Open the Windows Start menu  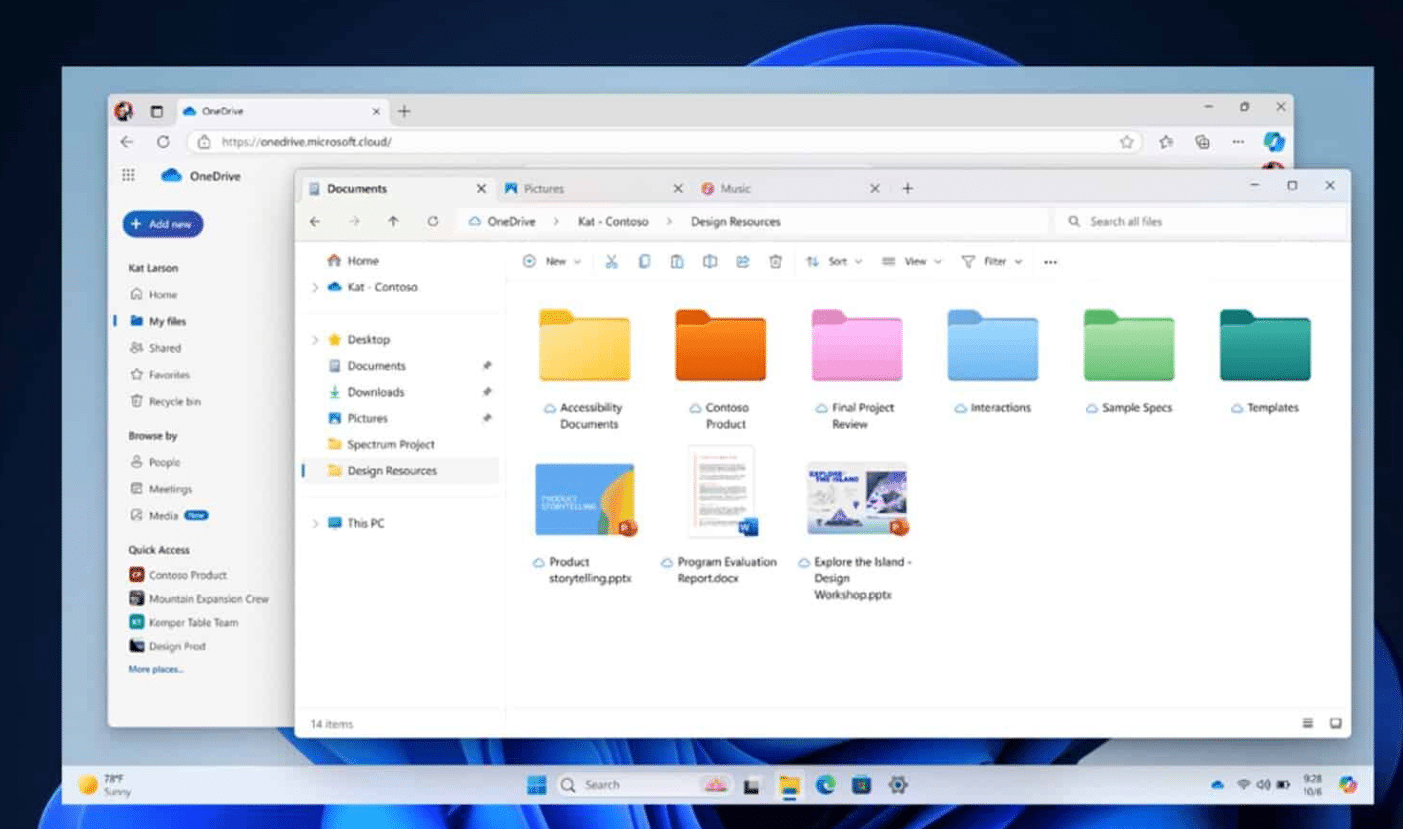click(537, 785)
